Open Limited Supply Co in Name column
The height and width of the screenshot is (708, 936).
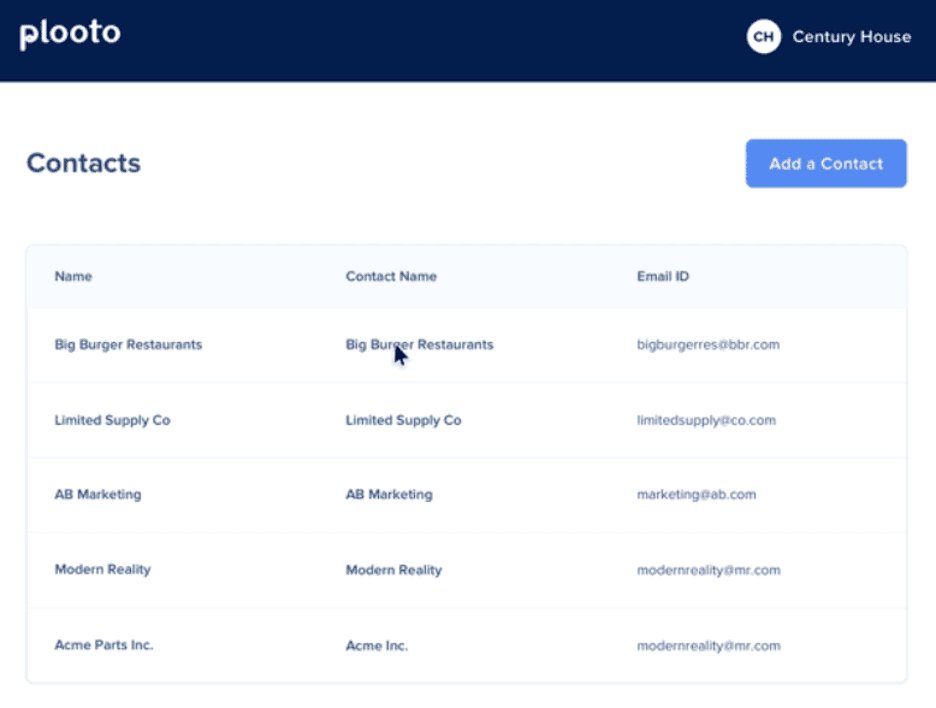pyautogui.click(x=112, y=420)
